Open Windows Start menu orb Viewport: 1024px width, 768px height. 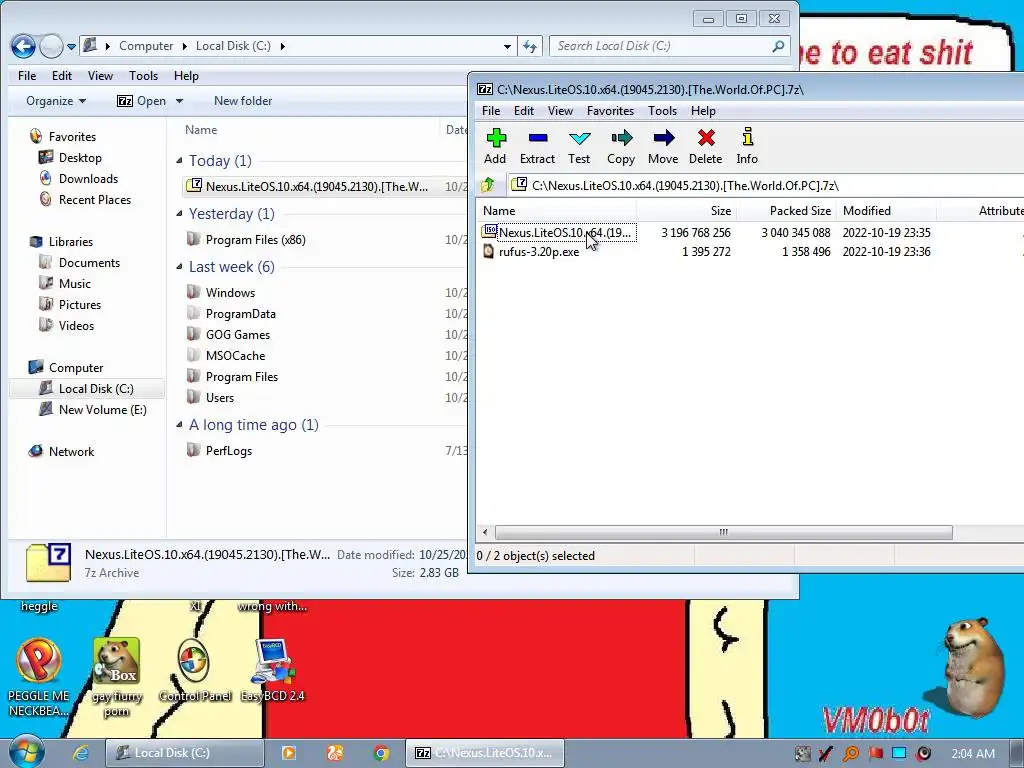click(x=27, y=752)
